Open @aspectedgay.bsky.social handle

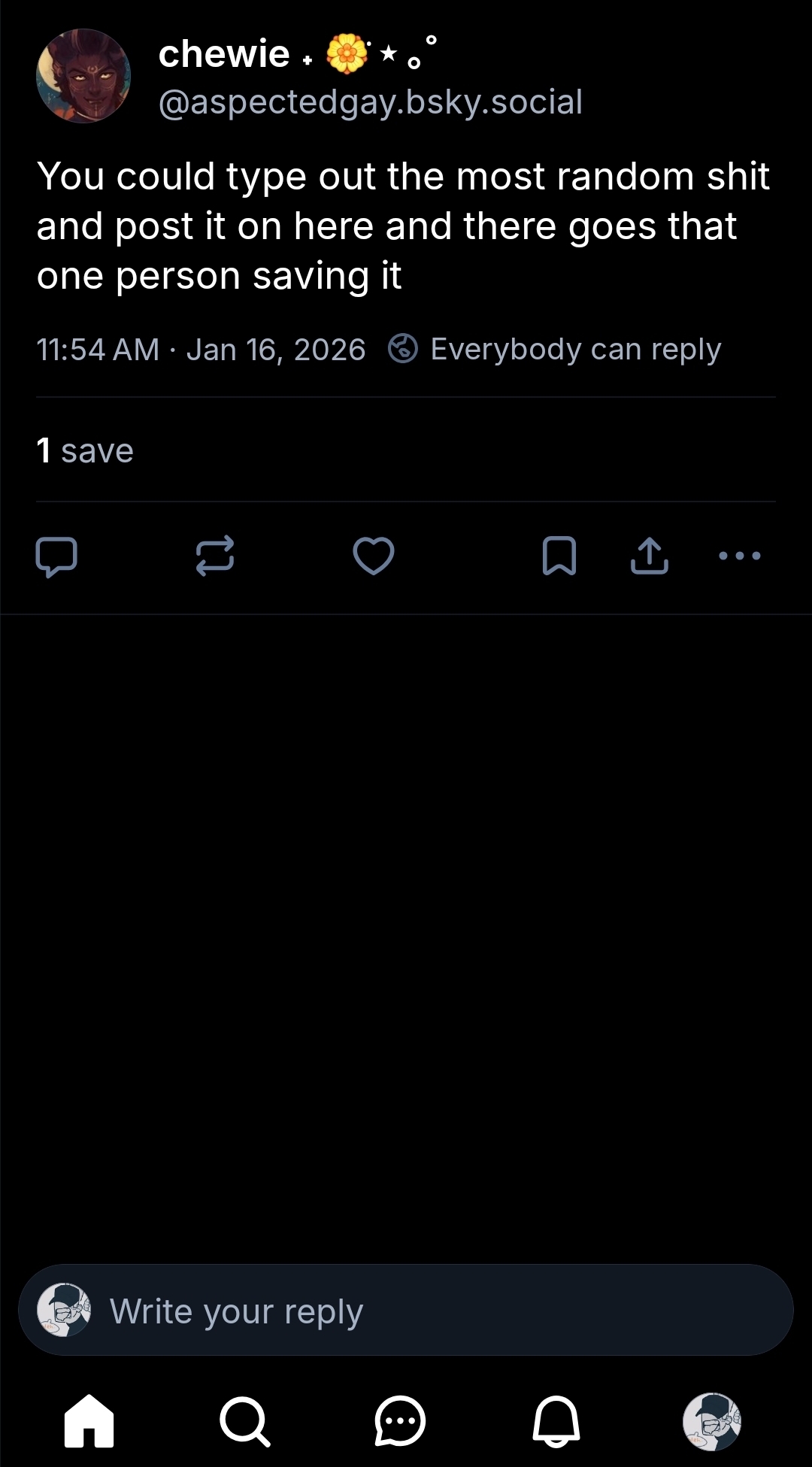[x=371, y=102]
